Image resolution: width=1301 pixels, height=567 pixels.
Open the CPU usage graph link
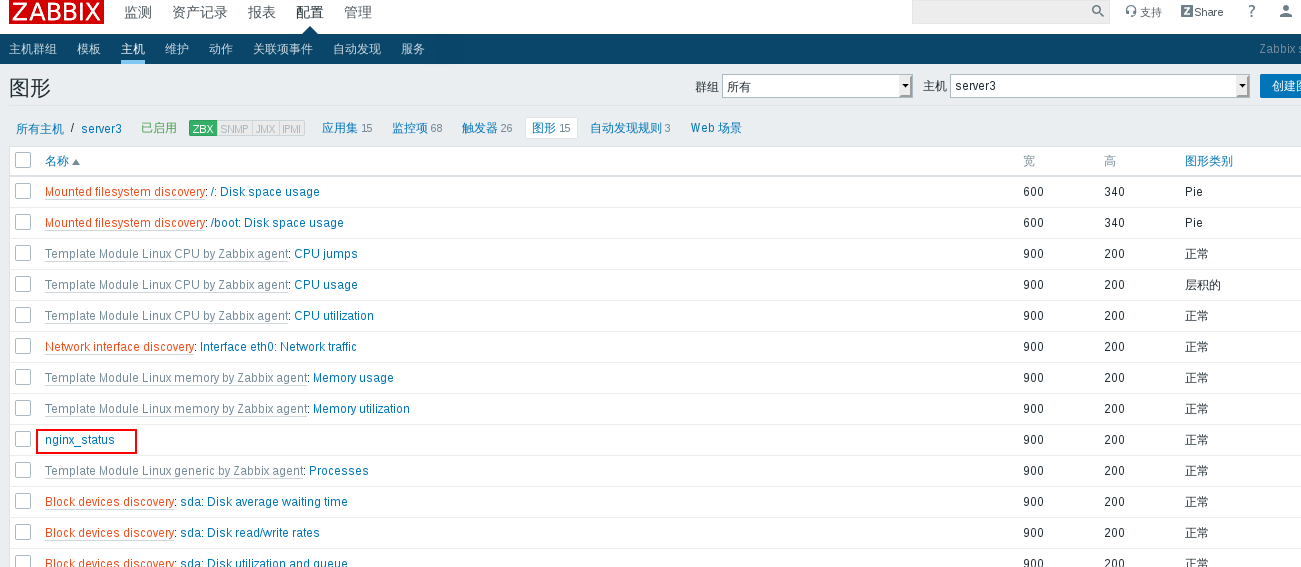pos(326,285)
